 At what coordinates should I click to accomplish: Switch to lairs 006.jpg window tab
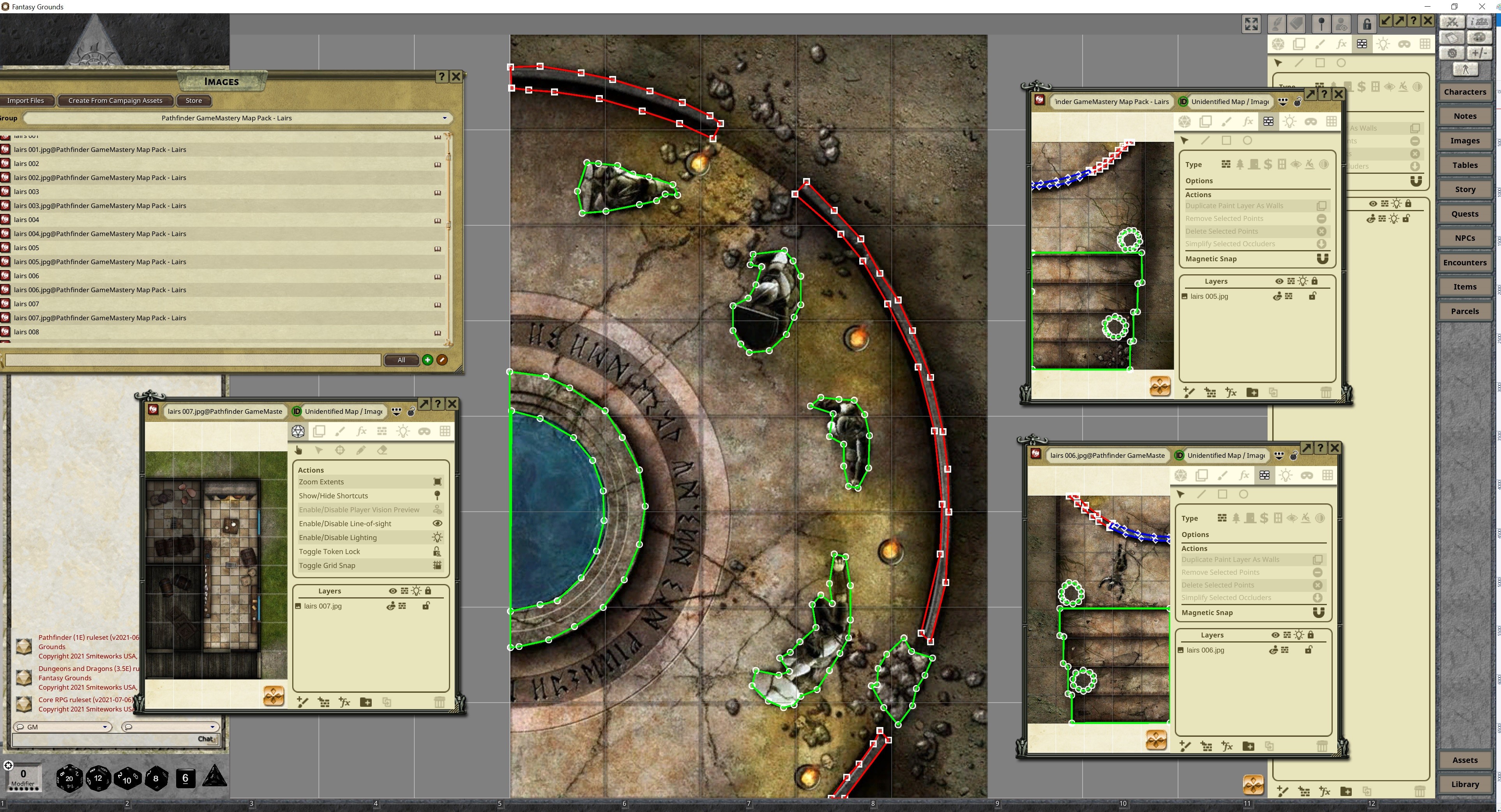coord(1107,455)
